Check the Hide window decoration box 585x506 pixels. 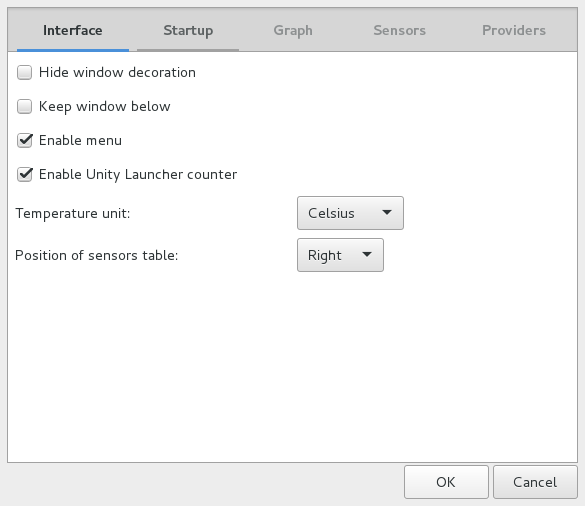pos(25,72)
